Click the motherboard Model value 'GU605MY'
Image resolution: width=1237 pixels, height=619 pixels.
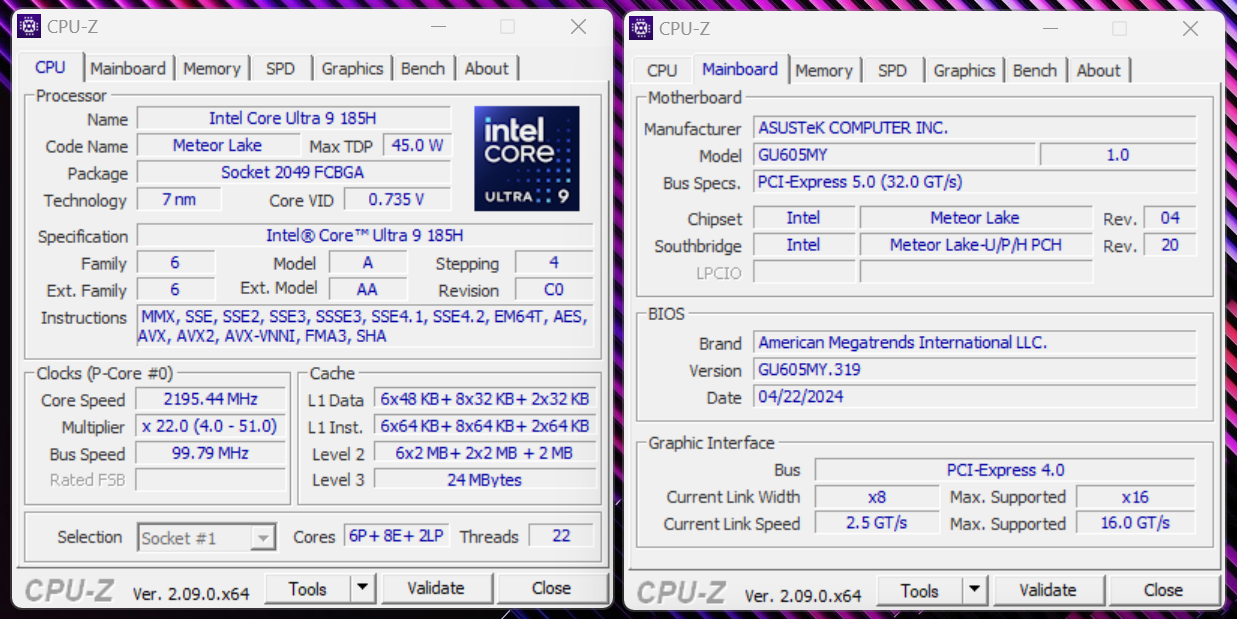893,155
